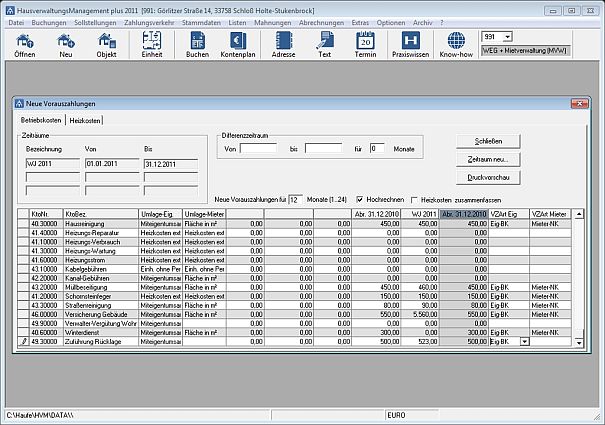Image resolution: width=605 pixels, height=425 pixels.
Task: Select the Müllbeseitigung row
Action: (295, 287)
